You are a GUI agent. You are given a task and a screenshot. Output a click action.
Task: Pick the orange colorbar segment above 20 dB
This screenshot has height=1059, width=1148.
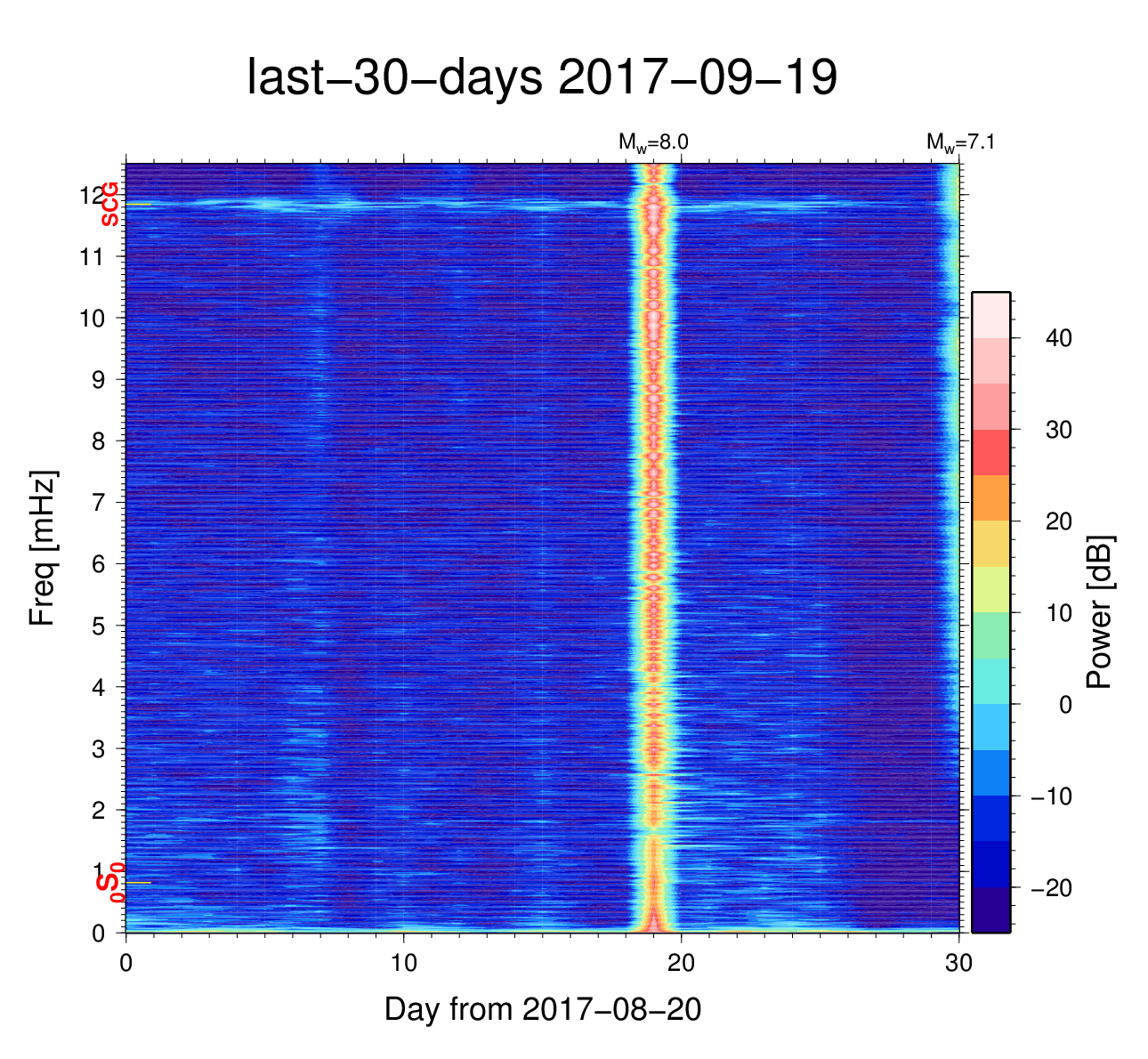[x=990, y=497]
